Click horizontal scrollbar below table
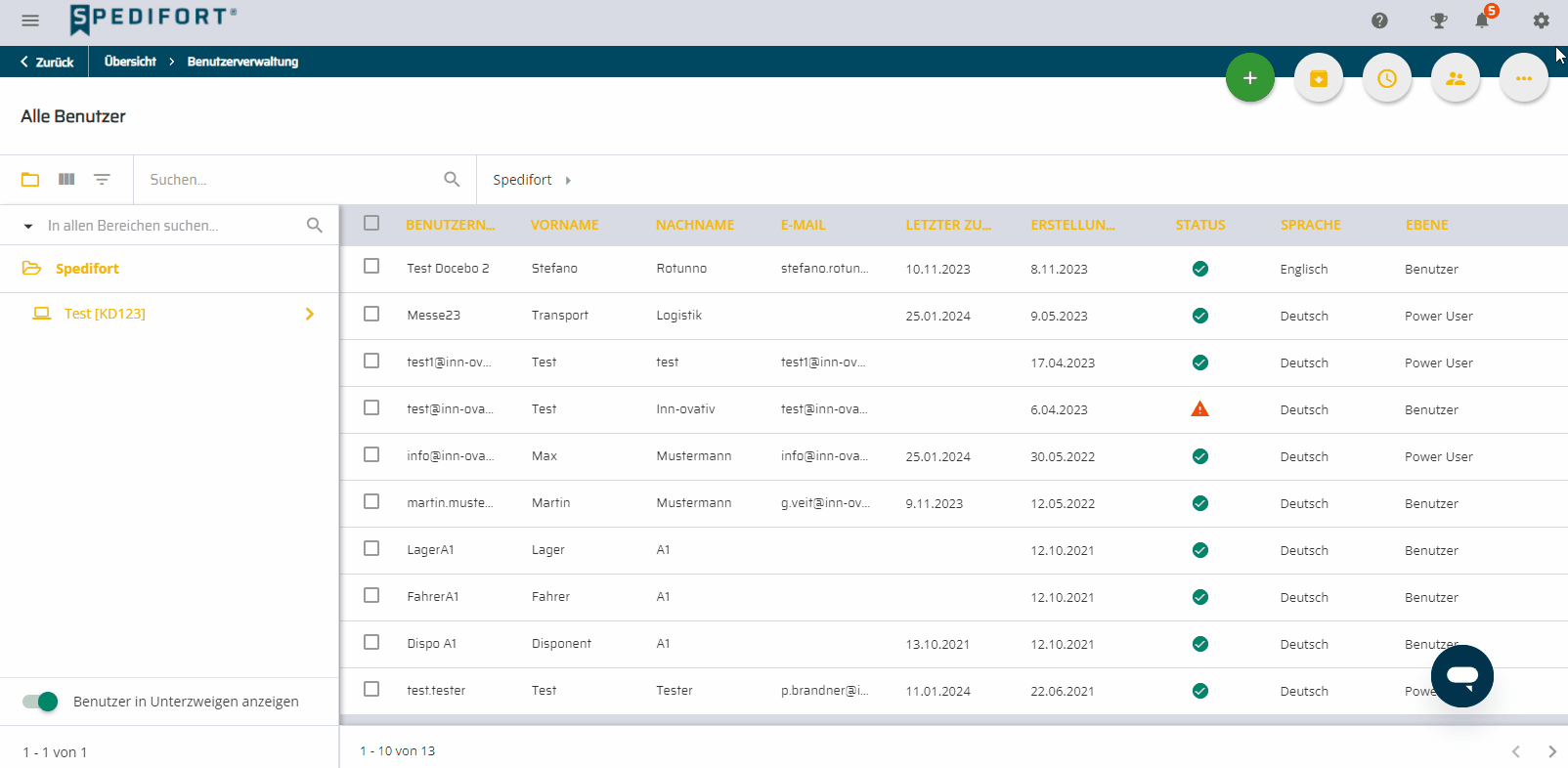The height and width of the screenshot is (768, 1568). (953, 720)
